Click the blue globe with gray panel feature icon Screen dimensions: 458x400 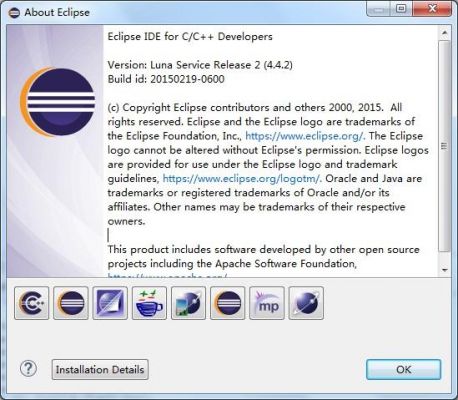[x=110, y=303]
